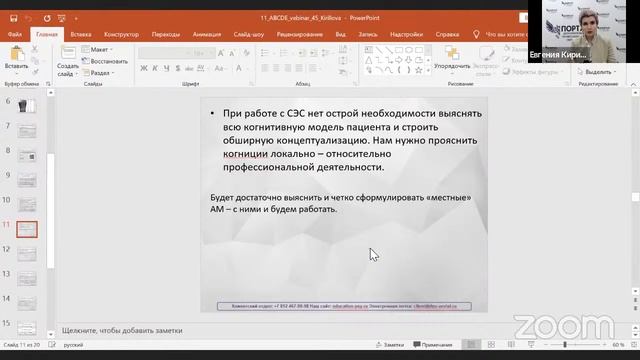Increase font size with large A icon
This screenshot has height=360, width=640.
pyautogui.click(x=221, y=53)
